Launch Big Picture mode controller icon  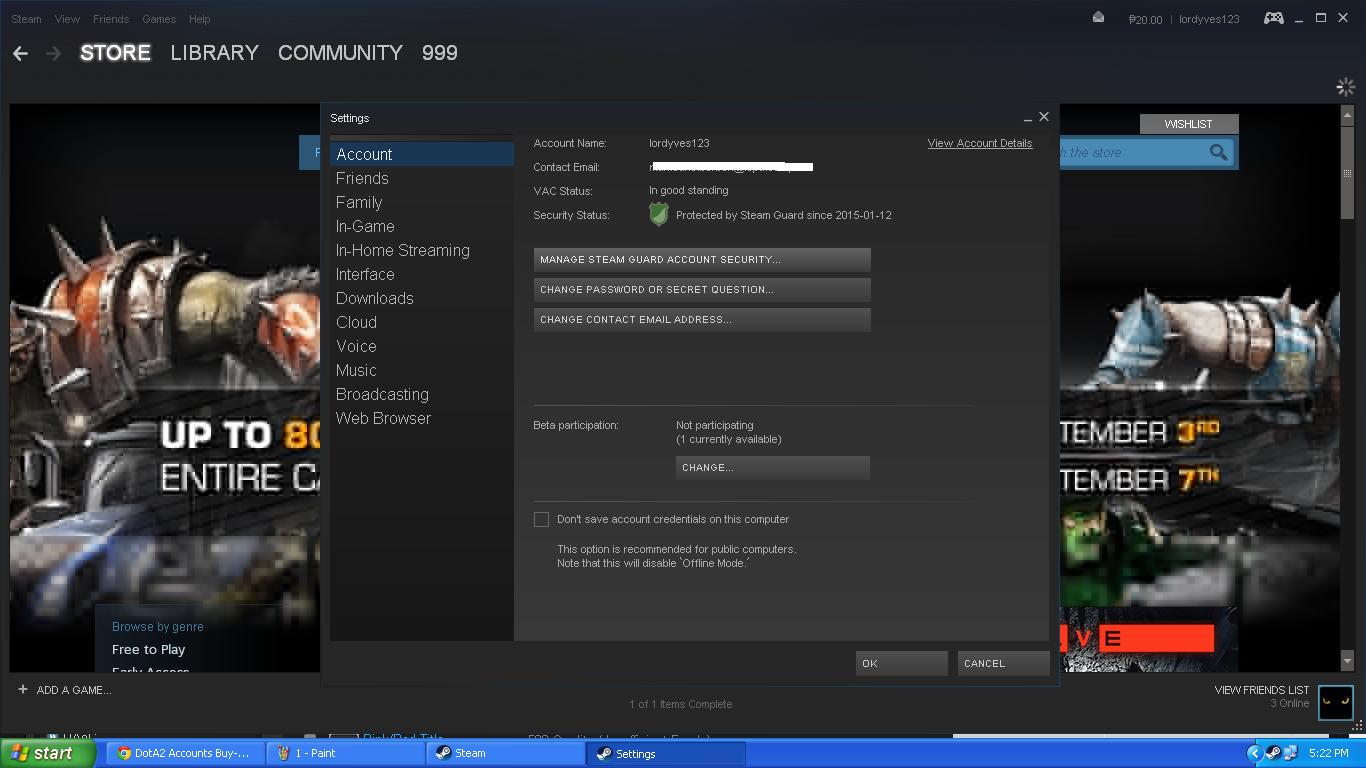pos(1273,18)
